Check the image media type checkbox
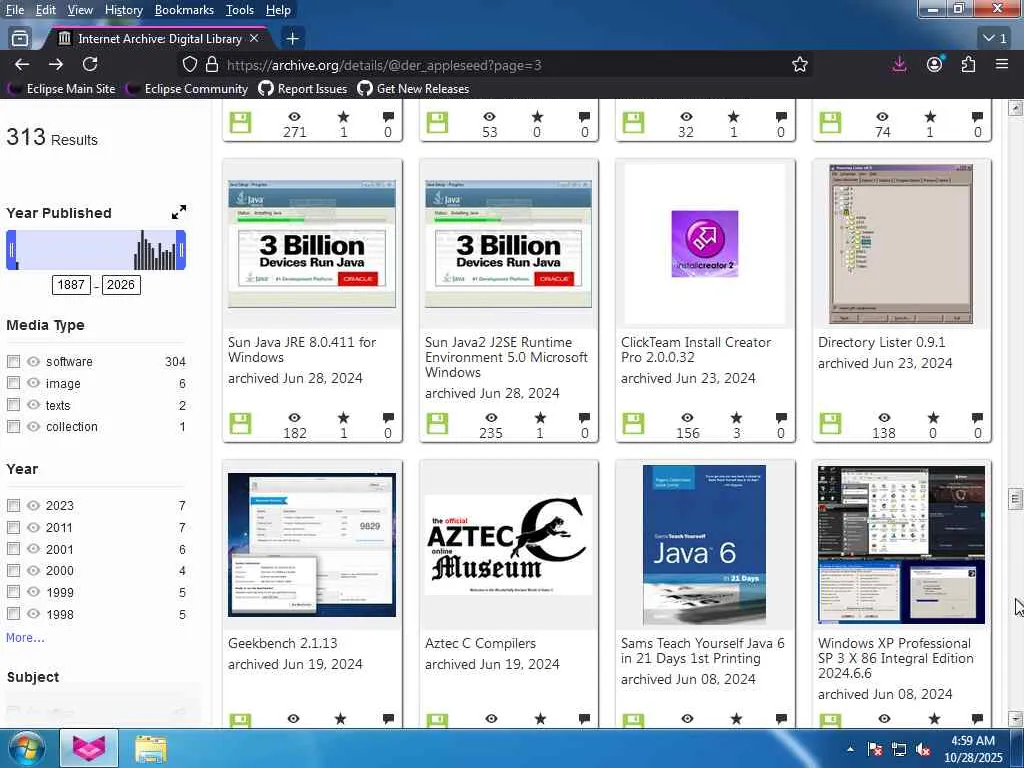Image resolution: width=1024 pixels, height=768 pixels. [x=13, y=383]
